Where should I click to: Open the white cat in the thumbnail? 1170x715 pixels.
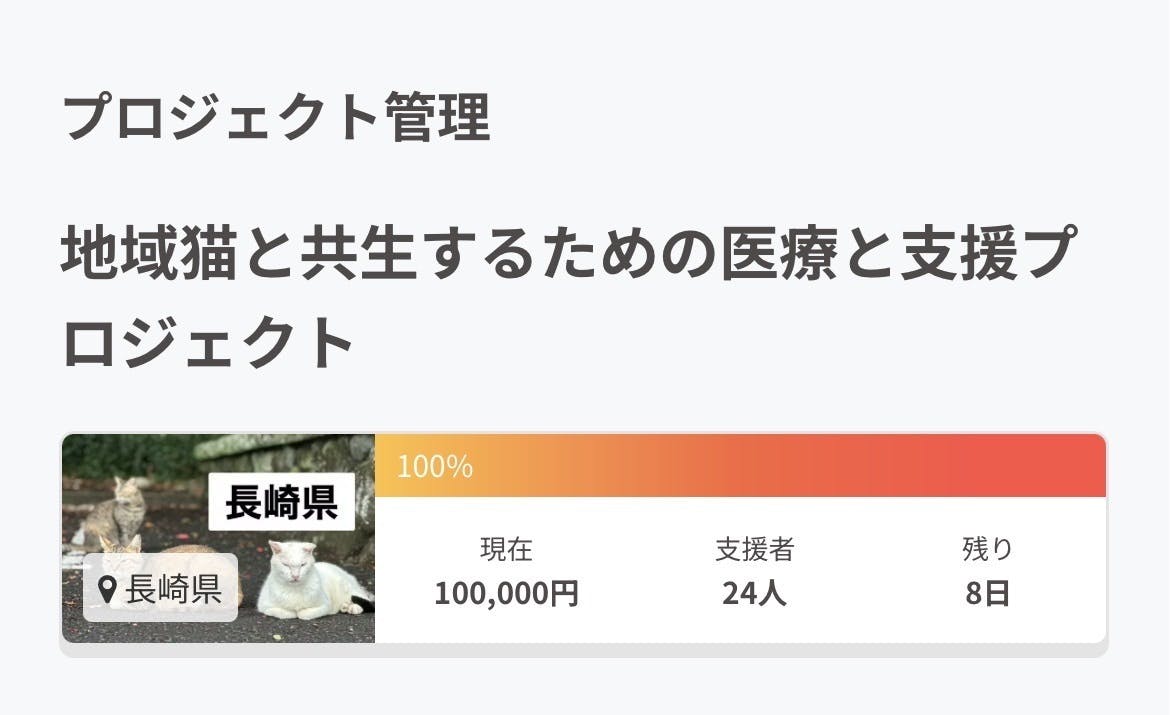click(305, 581)
